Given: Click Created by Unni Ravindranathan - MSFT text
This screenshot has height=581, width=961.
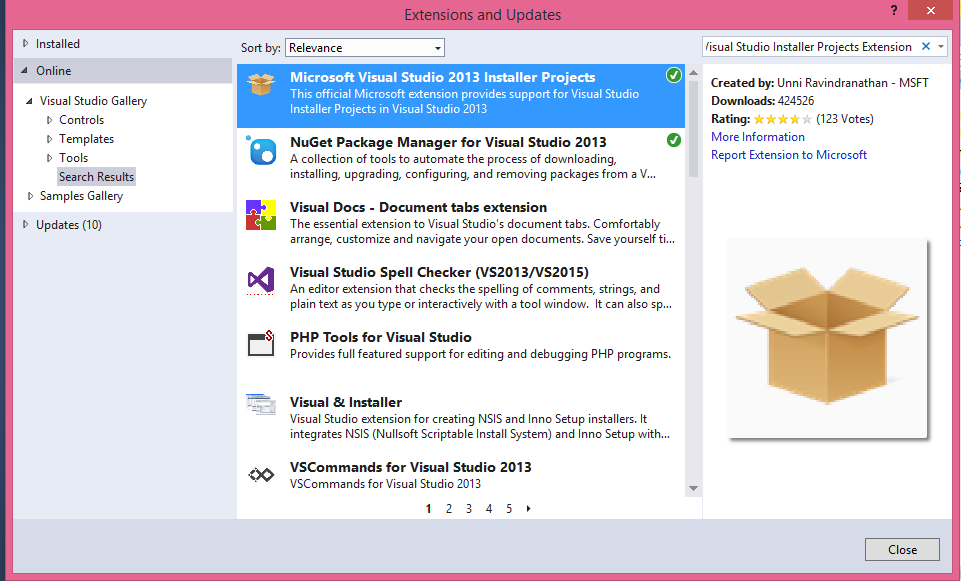Looking at the screenshot, I should (x=819, y=83).
